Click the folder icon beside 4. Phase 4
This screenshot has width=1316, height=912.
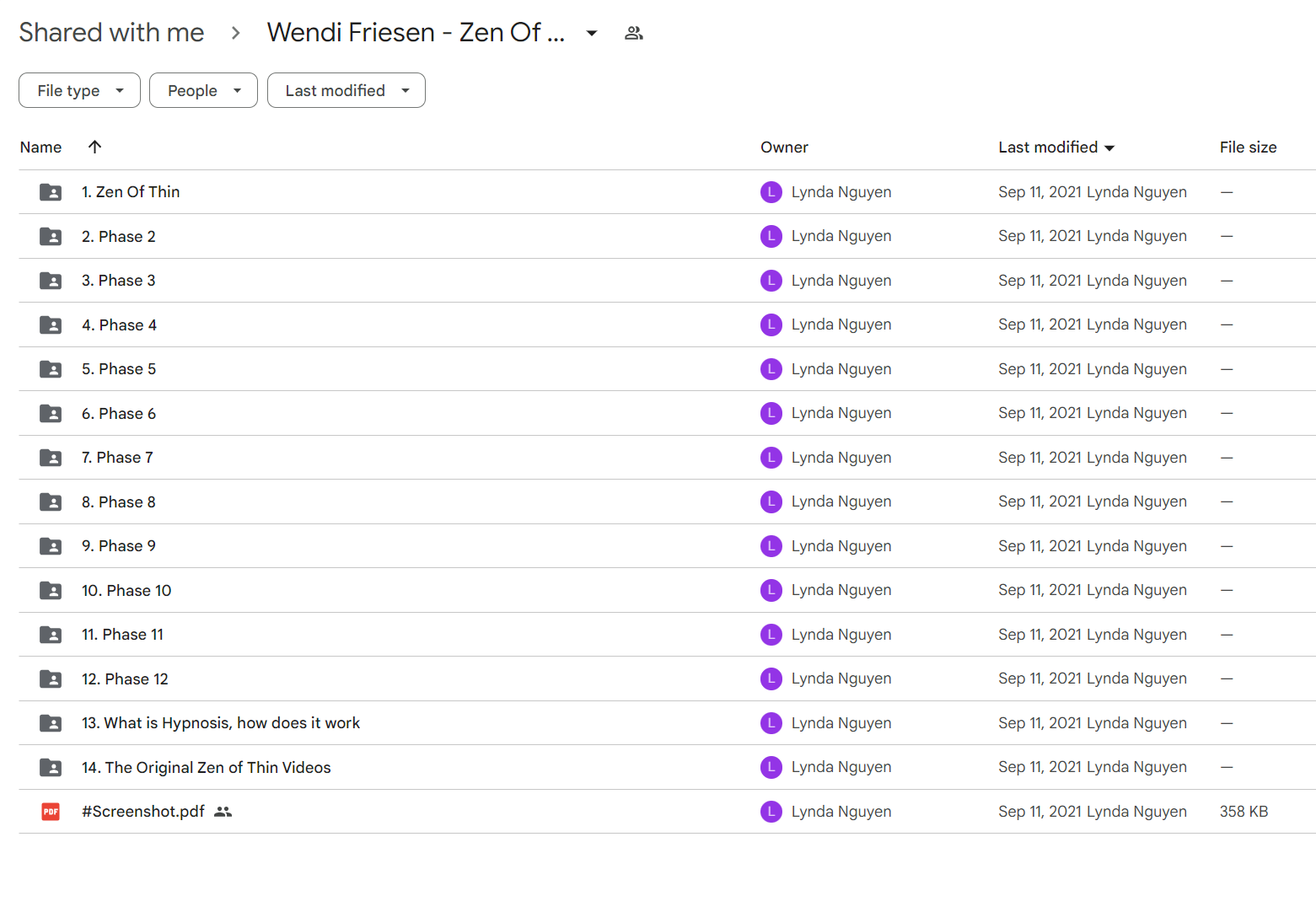point(51,325)
